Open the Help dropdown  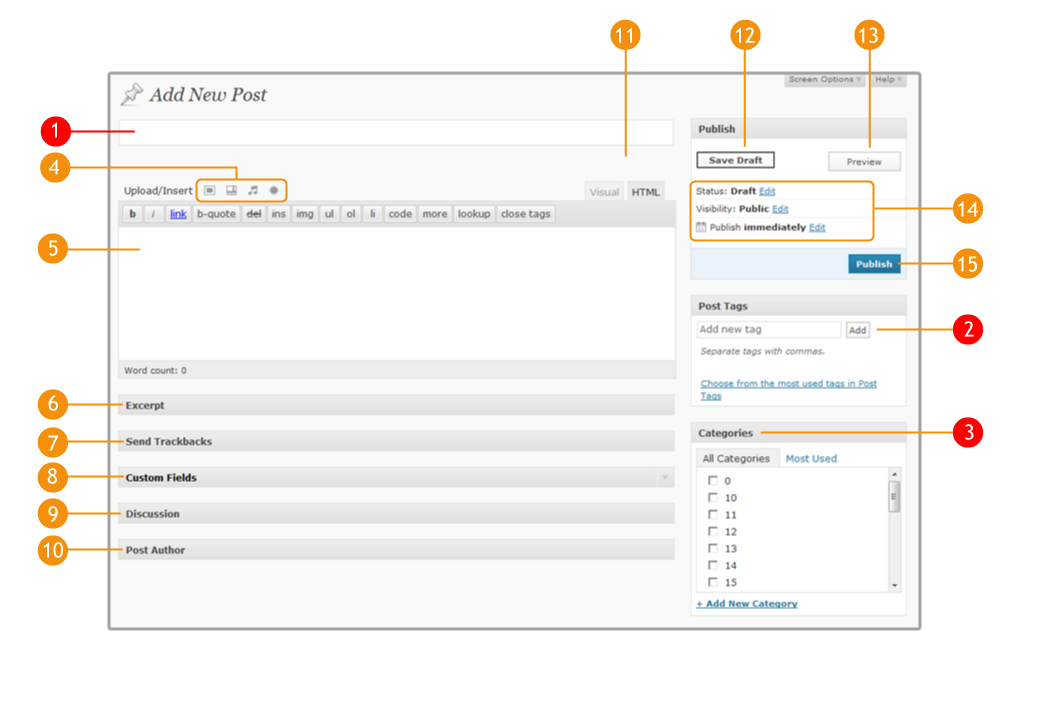tap(889, 80)
